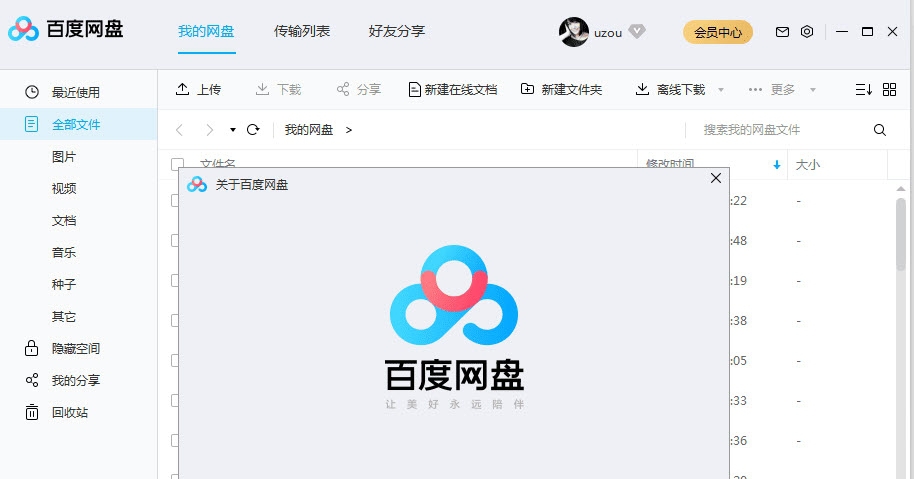Click 新建文件夹 to create folder
Viewport: 914px width, 479px height.
[x=561, y=89]
